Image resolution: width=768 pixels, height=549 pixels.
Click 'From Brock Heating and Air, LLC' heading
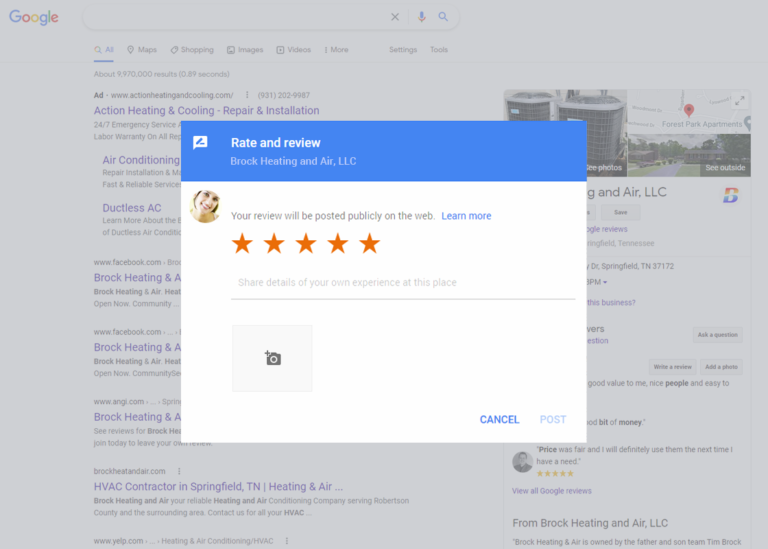pos(590,524)
